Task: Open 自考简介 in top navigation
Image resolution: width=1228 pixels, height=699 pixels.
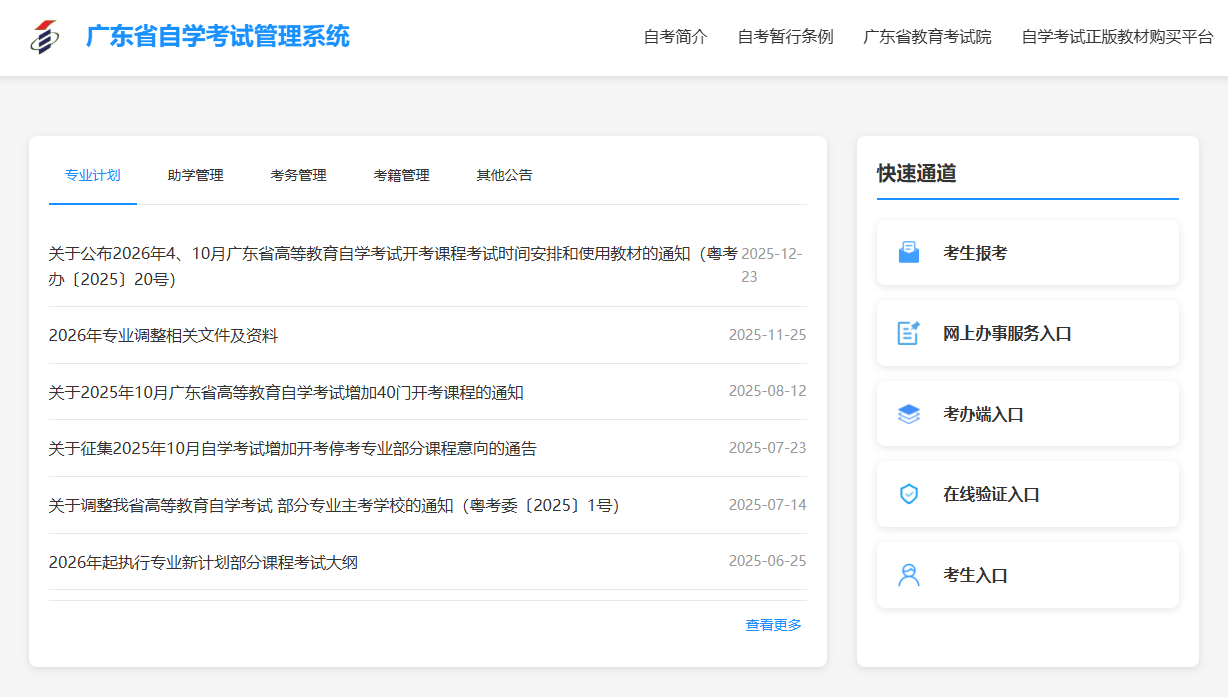Action: click(x=675, y=37)
